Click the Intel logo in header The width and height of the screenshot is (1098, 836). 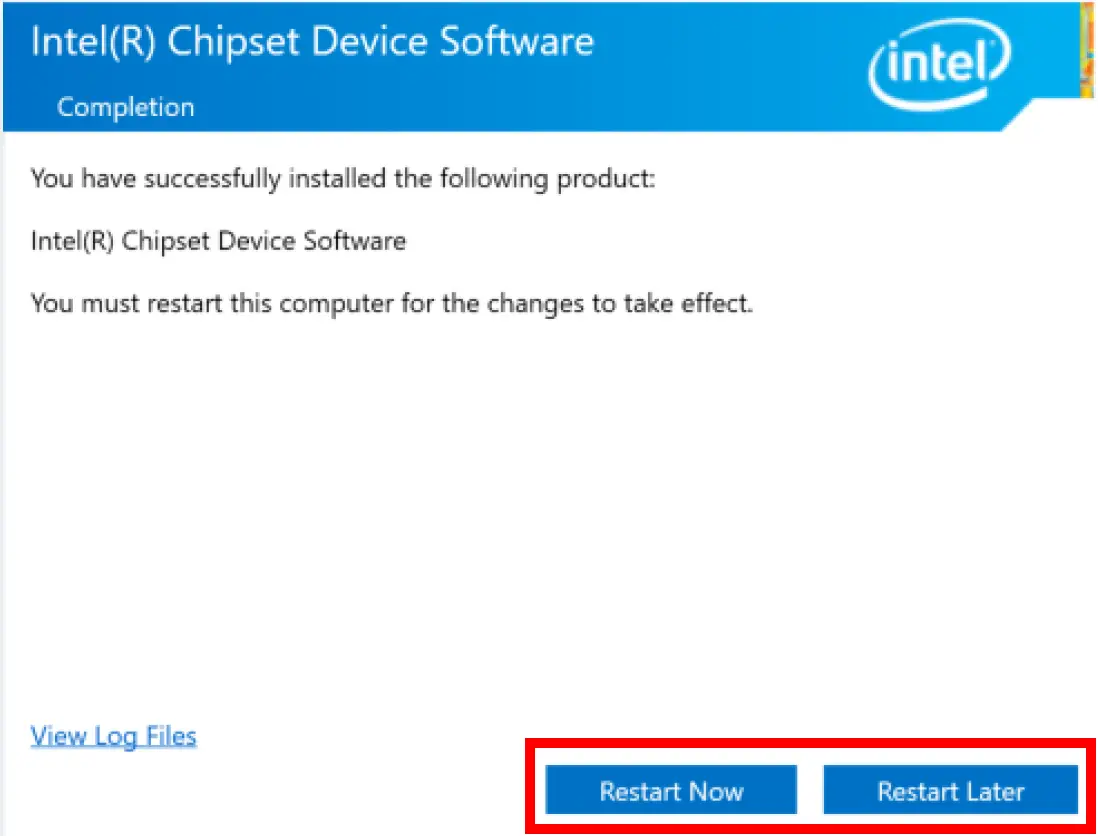point(939,64)
